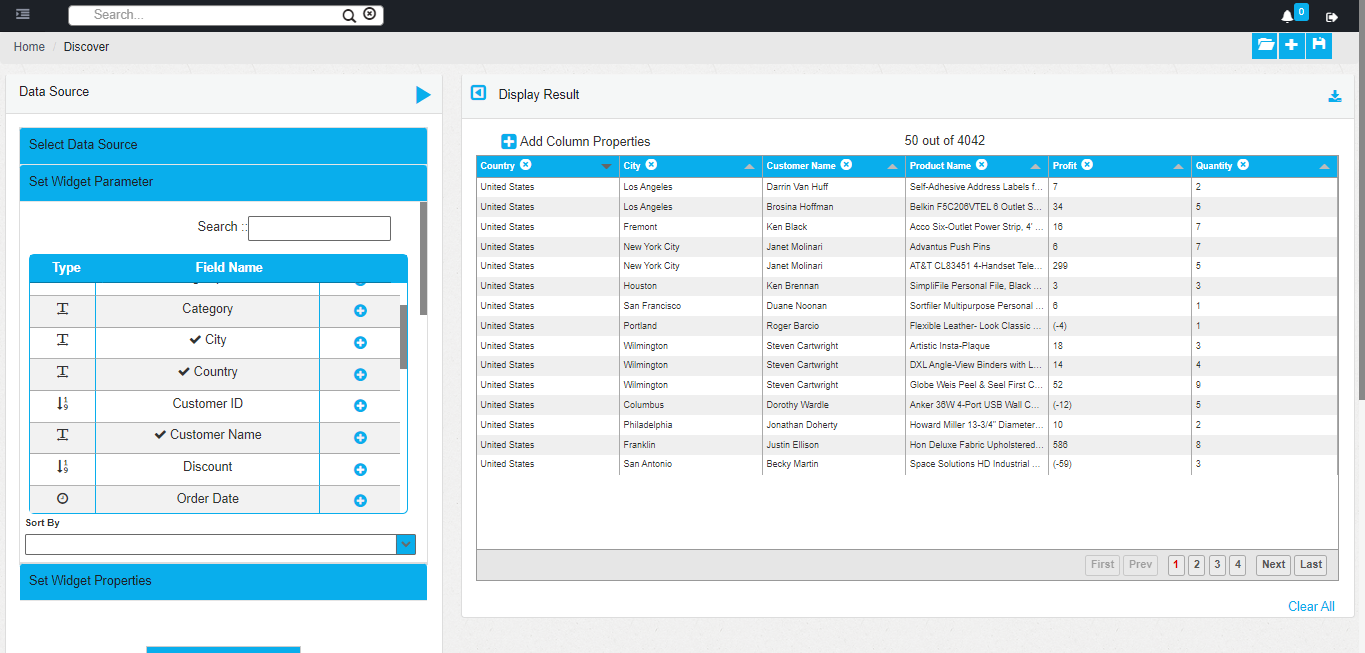Select the Order Date field name
Image resolution: width=1365 pixels, height=653 pixels.
[208, 499]
